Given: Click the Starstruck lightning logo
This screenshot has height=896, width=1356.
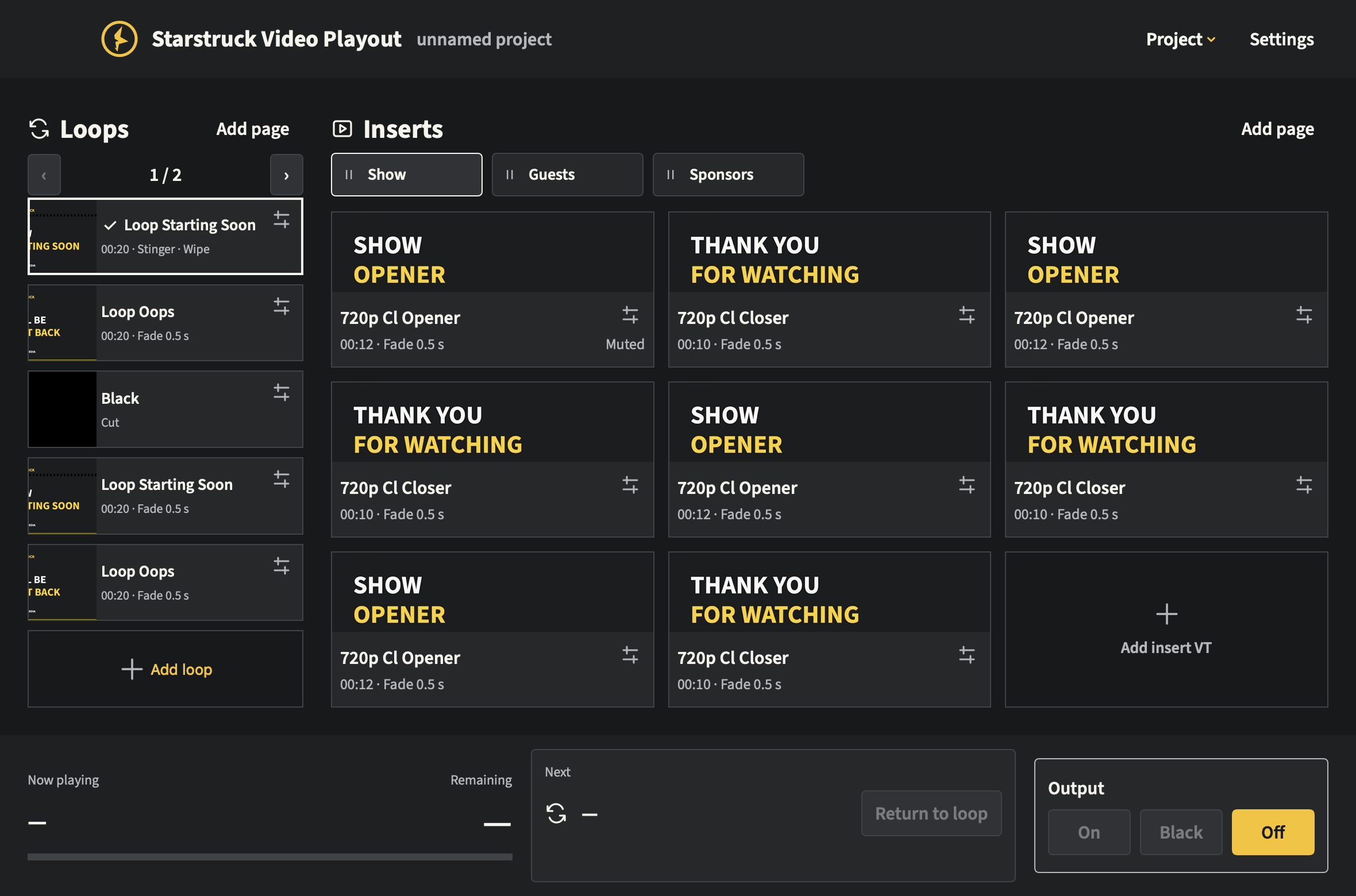Looking at the screenshot, I should (x=120, y=39).
